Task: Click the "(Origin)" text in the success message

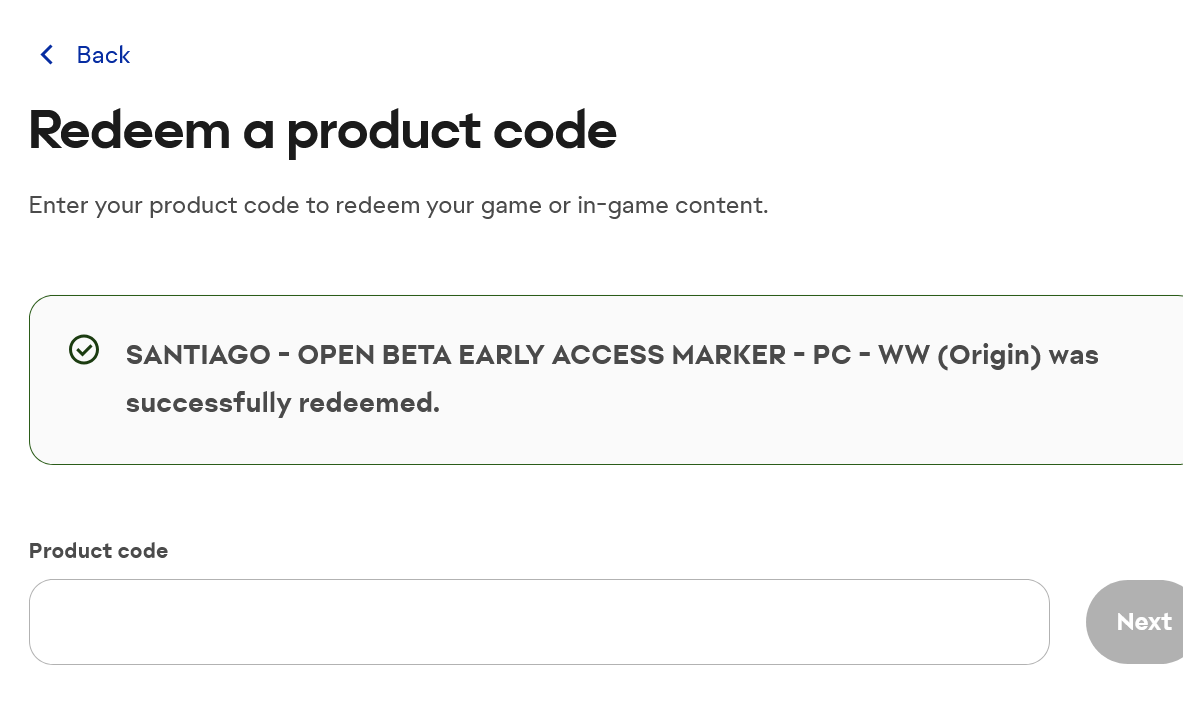Action: coord(989,355)
